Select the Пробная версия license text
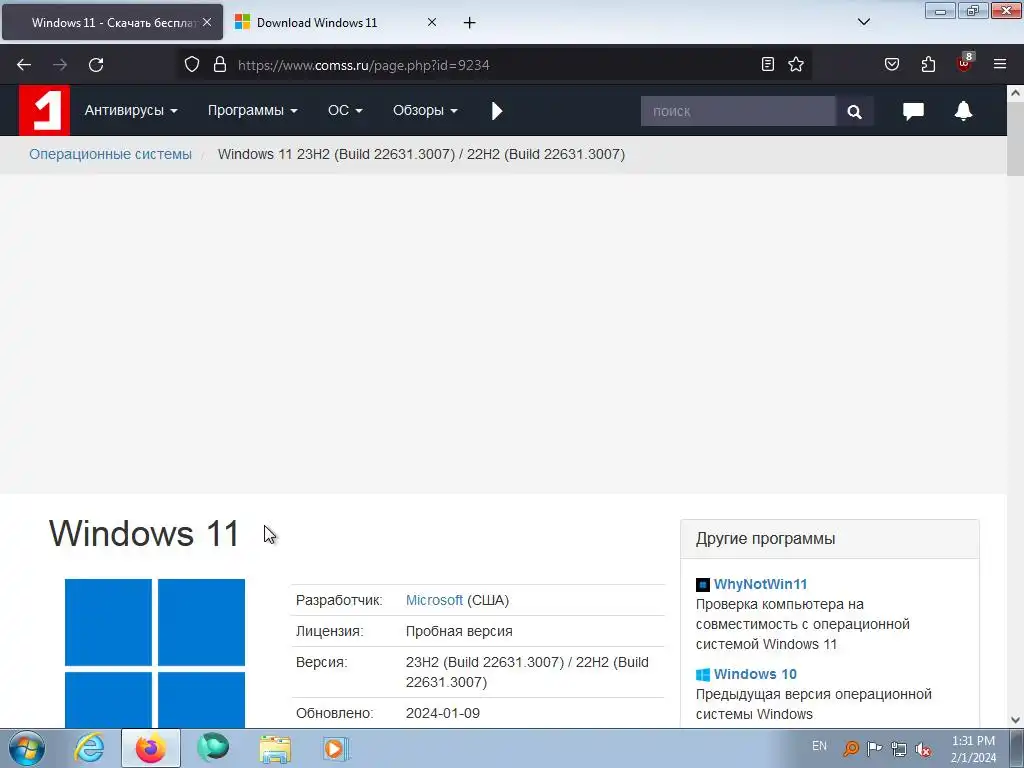 [459, 631]
